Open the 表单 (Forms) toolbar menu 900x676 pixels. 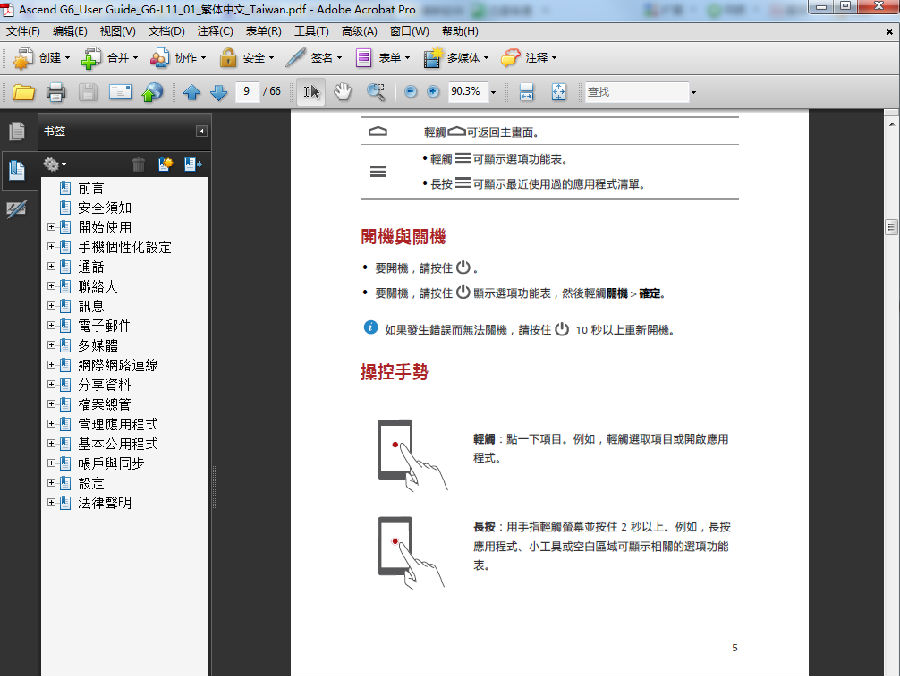[x=383, y=58]
